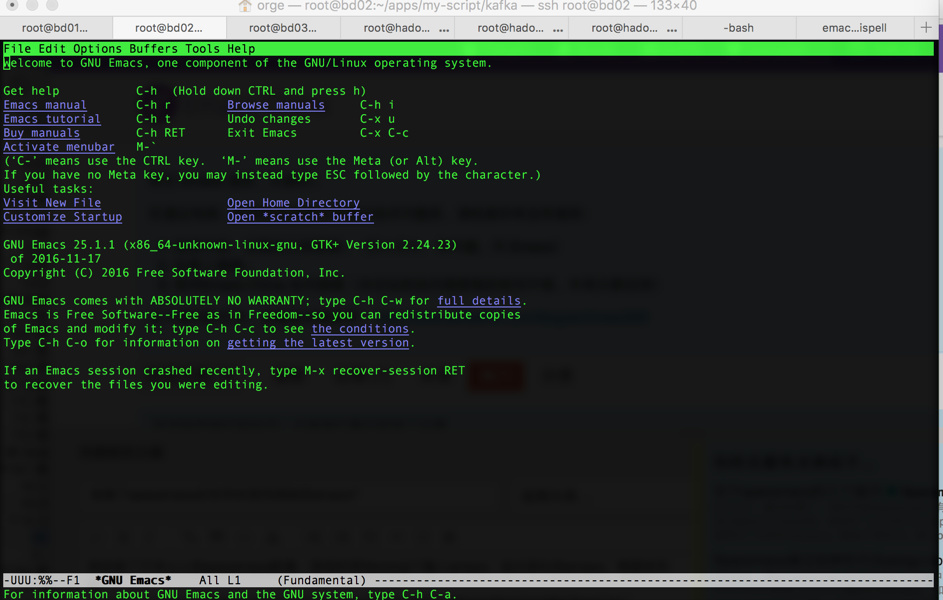Click the Options menu in Emacs
Viewport: 943px width, 600px height.
(x=97, y=49)
